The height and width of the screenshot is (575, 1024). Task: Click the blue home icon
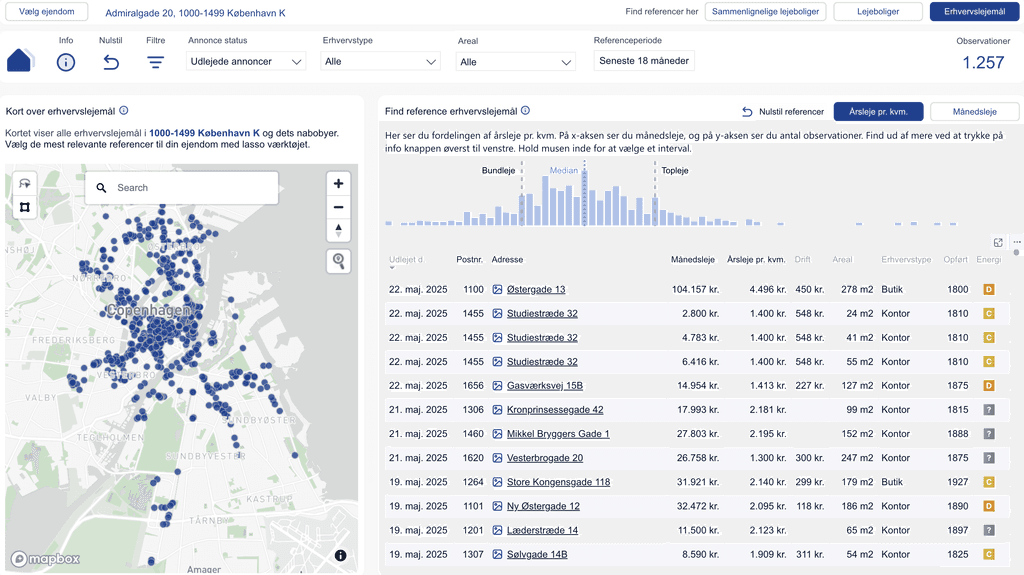click(19, 61)
